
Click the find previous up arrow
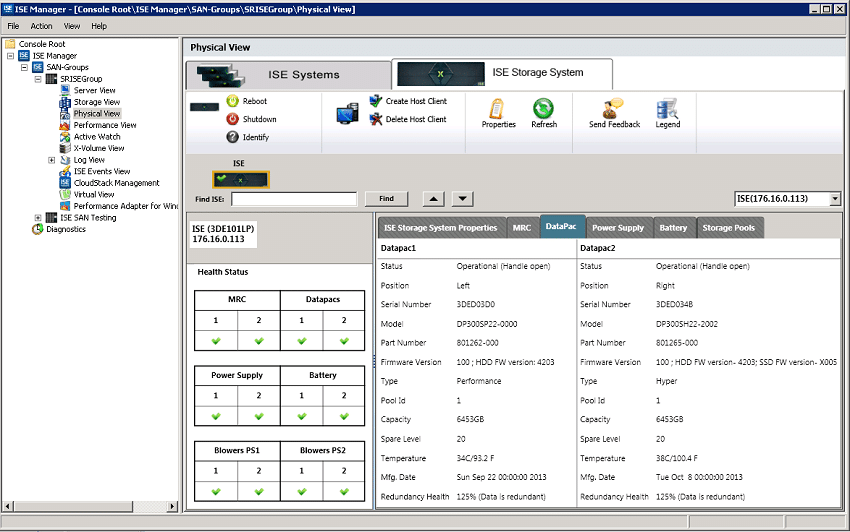click(433, 199)
